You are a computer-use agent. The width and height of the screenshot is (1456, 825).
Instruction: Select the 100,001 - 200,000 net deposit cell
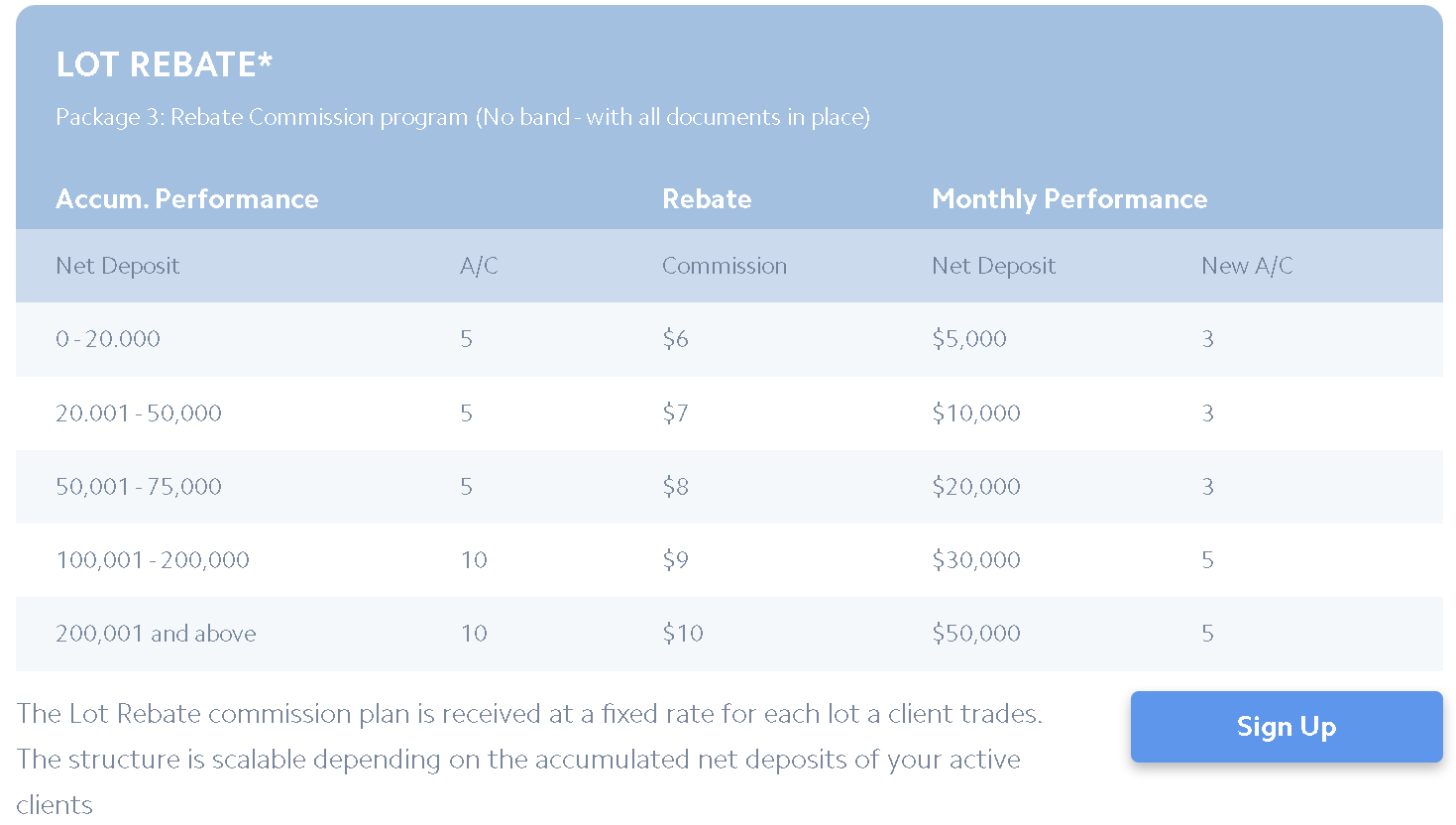coord(153,560)
